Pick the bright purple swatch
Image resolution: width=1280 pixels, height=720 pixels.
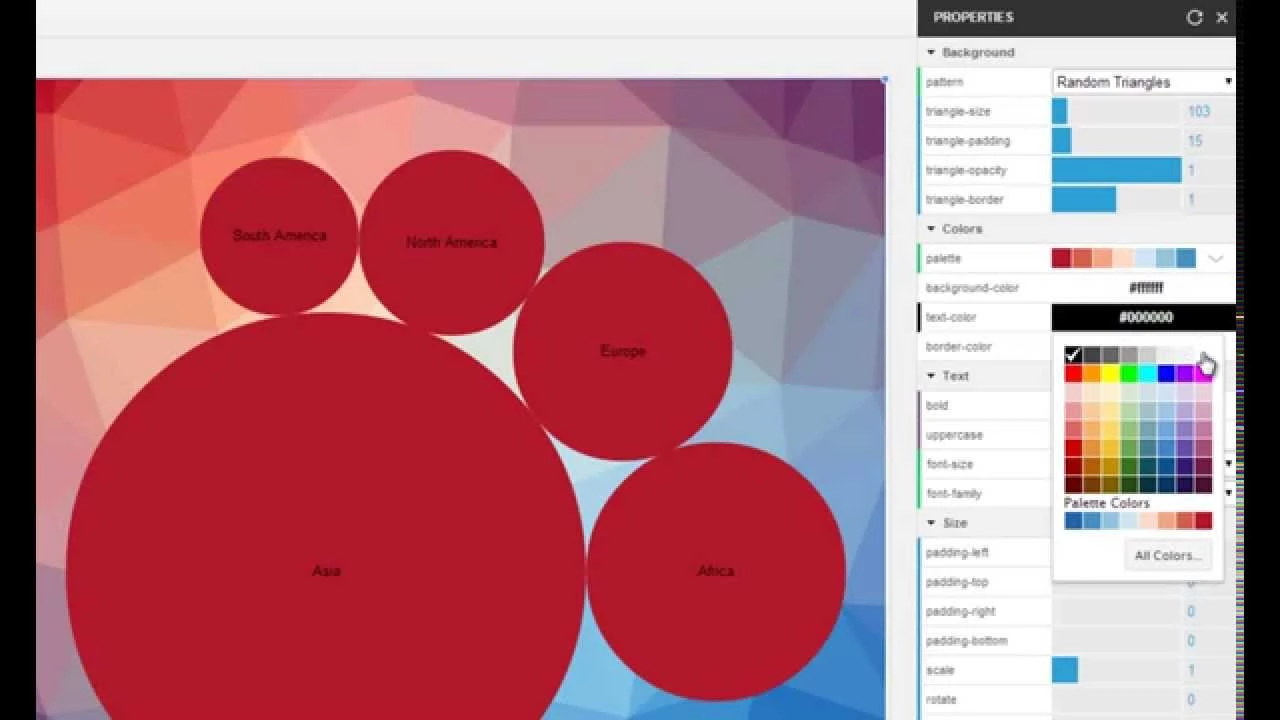[1185, 374]
